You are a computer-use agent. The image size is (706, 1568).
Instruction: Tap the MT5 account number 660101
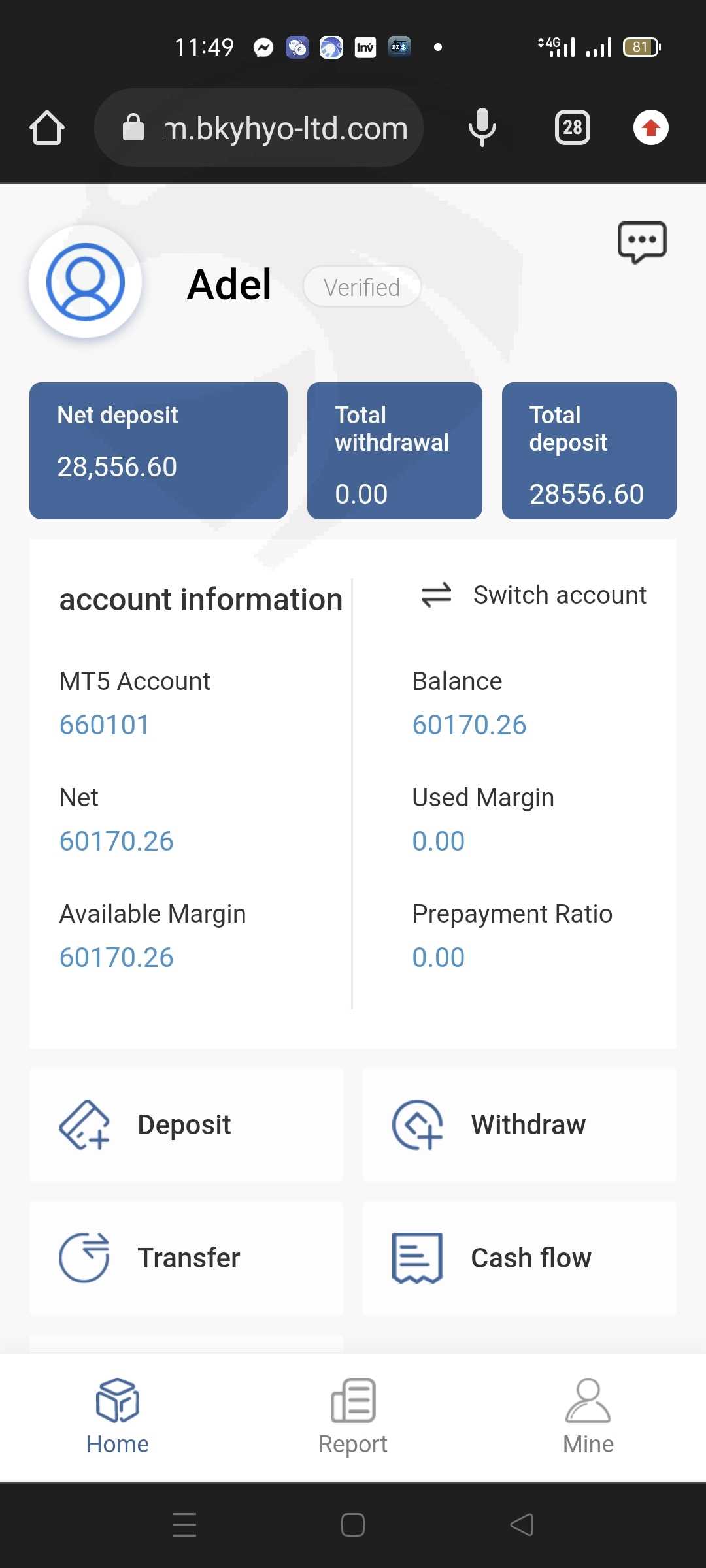coord(105,725)
